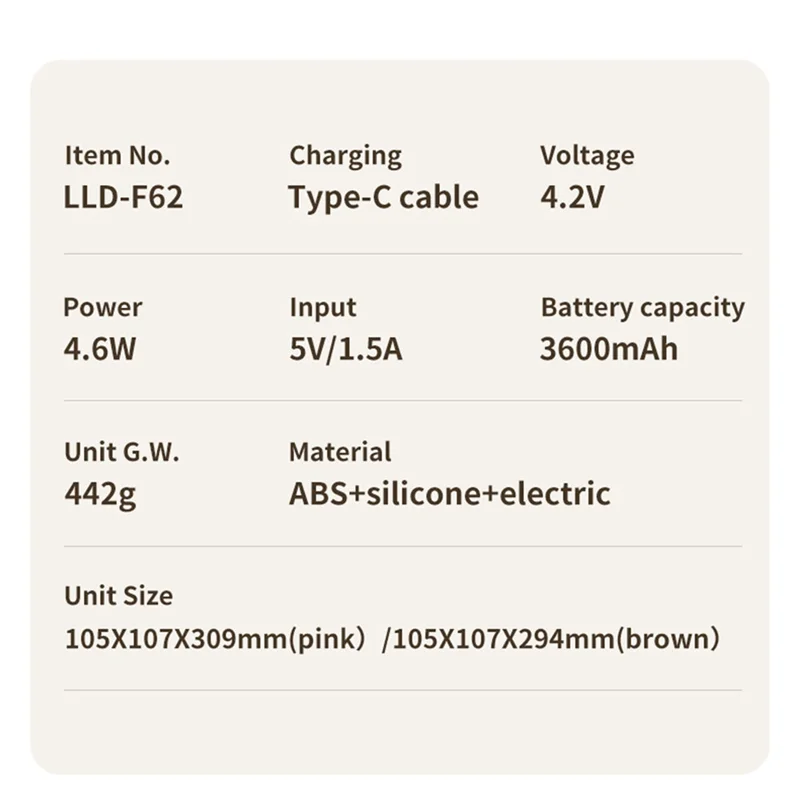The width and height of the screenshot is (800, 800).
Task: Click the Unit Size label
Action: tap(118, 596)
